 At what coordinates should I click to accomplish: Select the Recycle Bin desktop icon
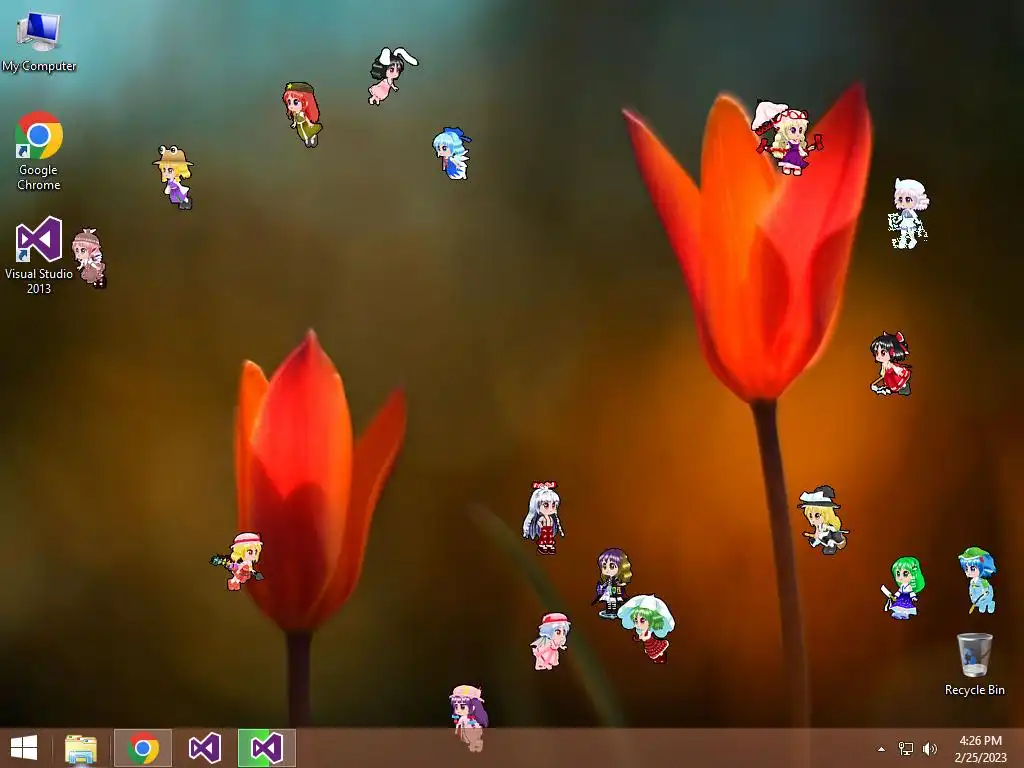tap(974, 664)
